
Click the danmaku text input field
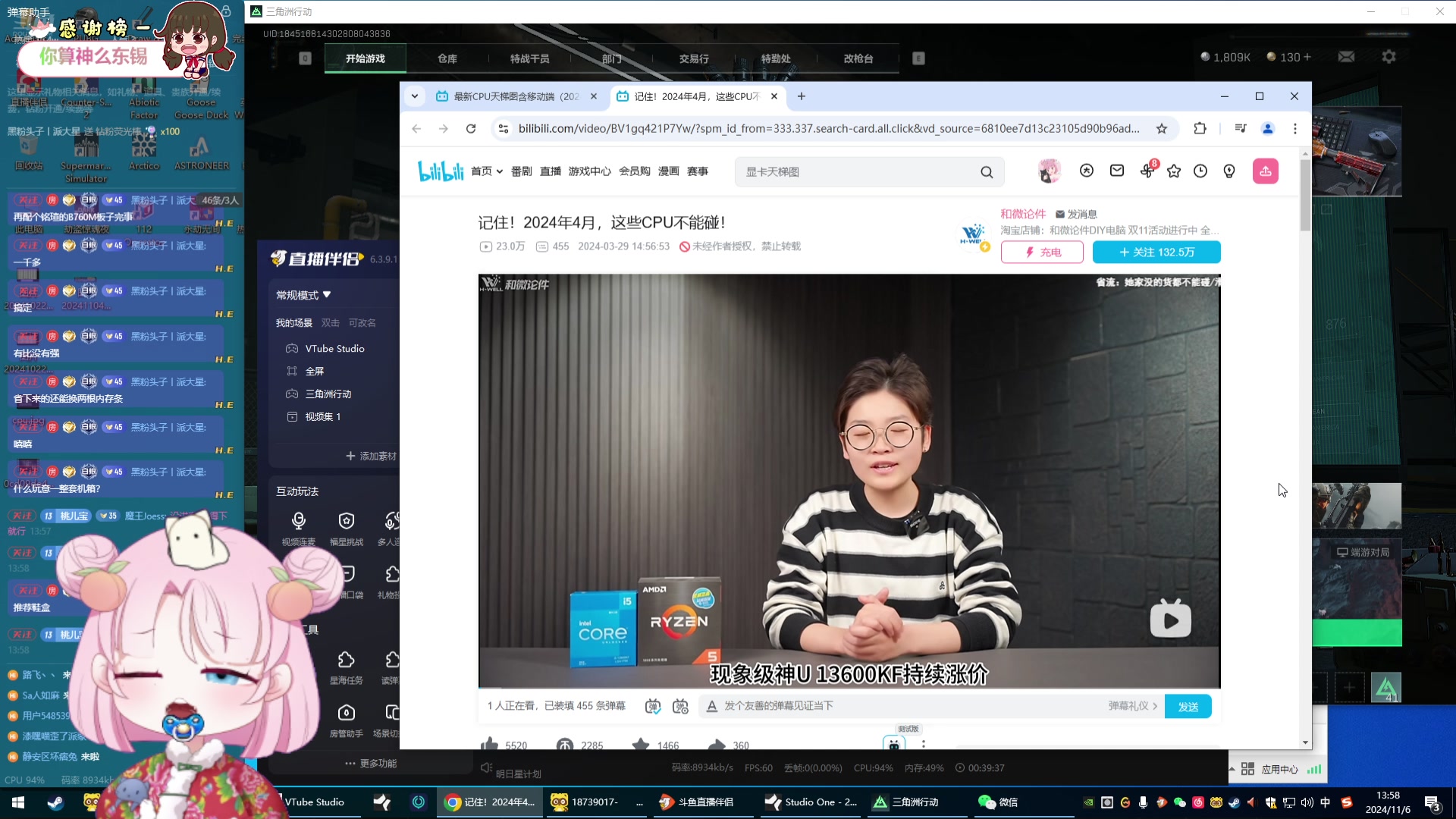(910, 706)
